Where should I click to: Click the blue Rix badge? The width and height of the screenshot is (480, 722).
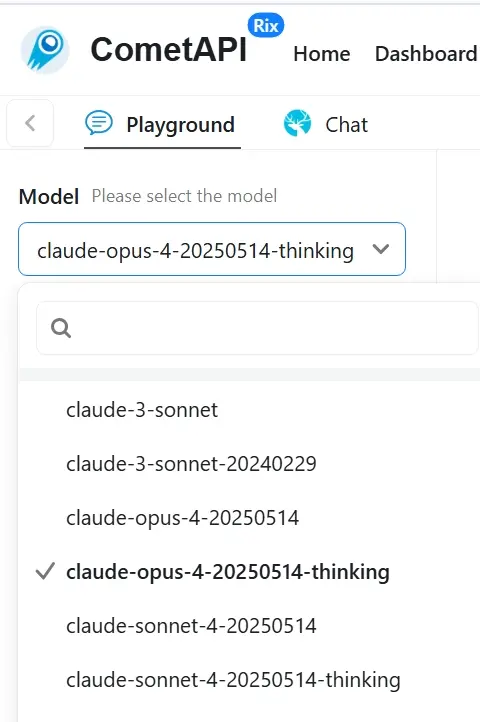(266, 25)
